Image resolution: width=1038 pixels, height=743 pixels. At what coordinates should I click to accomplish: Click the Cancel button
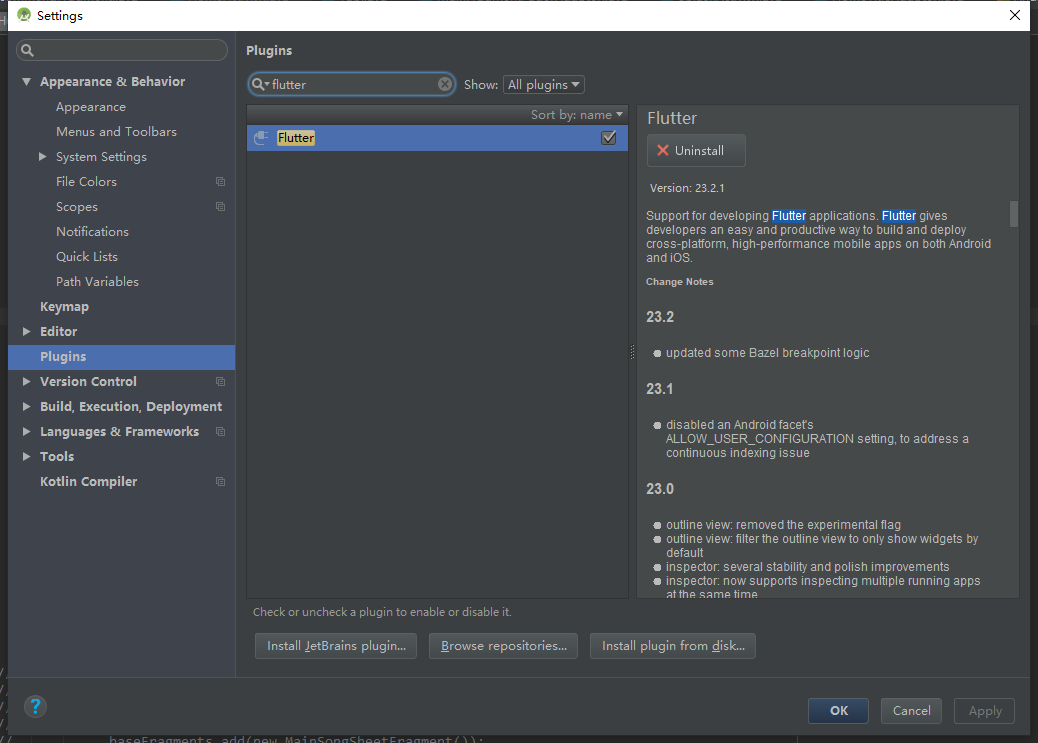pyautogui.click(x=911, y=711)
